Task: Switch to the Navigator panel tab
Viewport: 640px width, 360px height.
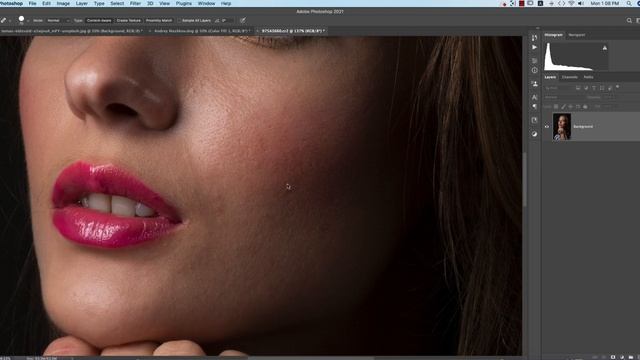Action: (x=577, y=35)
